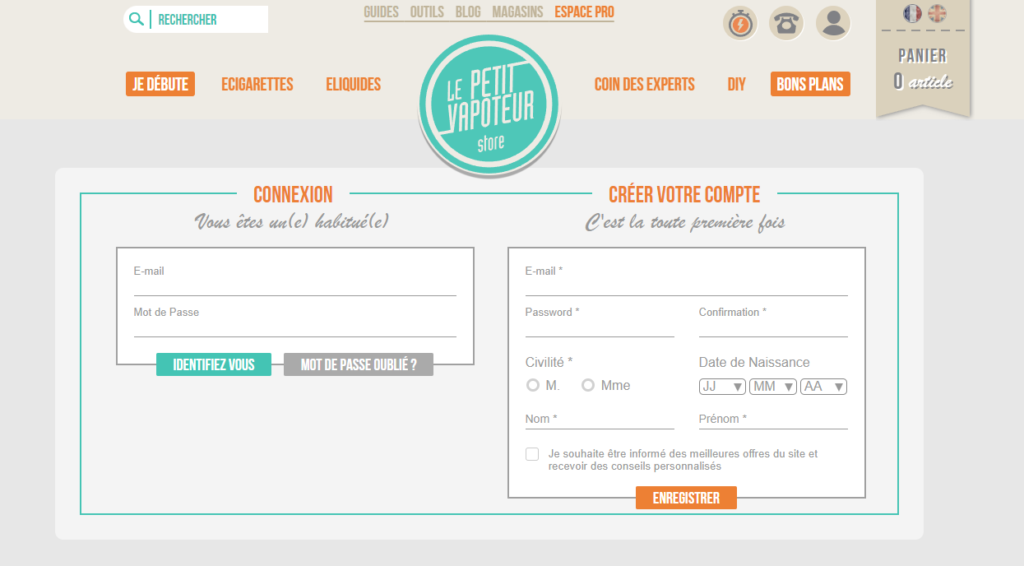Switch language with the French flag

(x=912, y=13)
